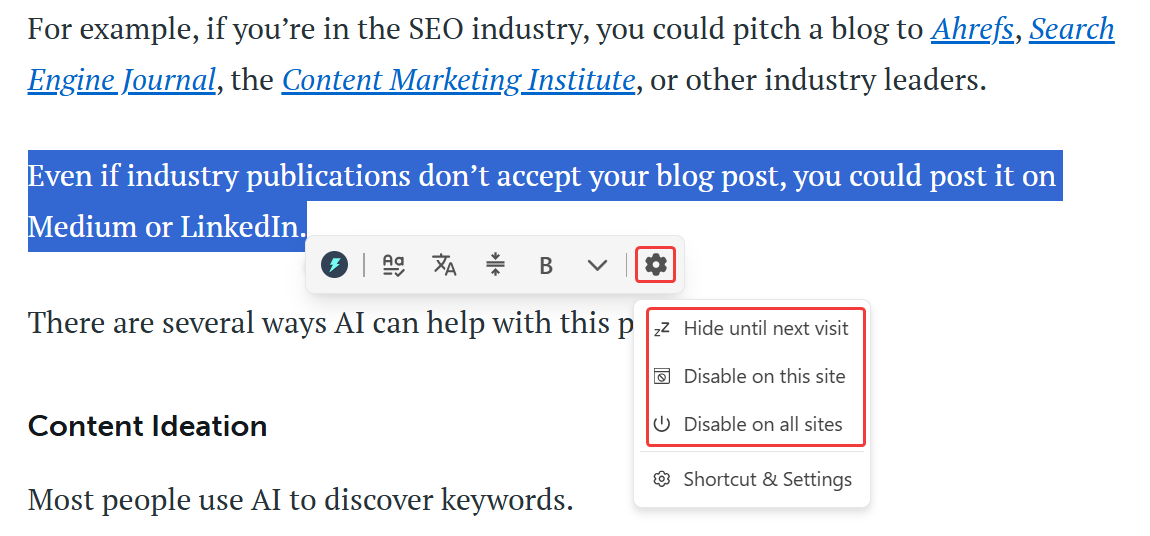Click the shorten text icon
1150x536 pixels.
[496, 265]
